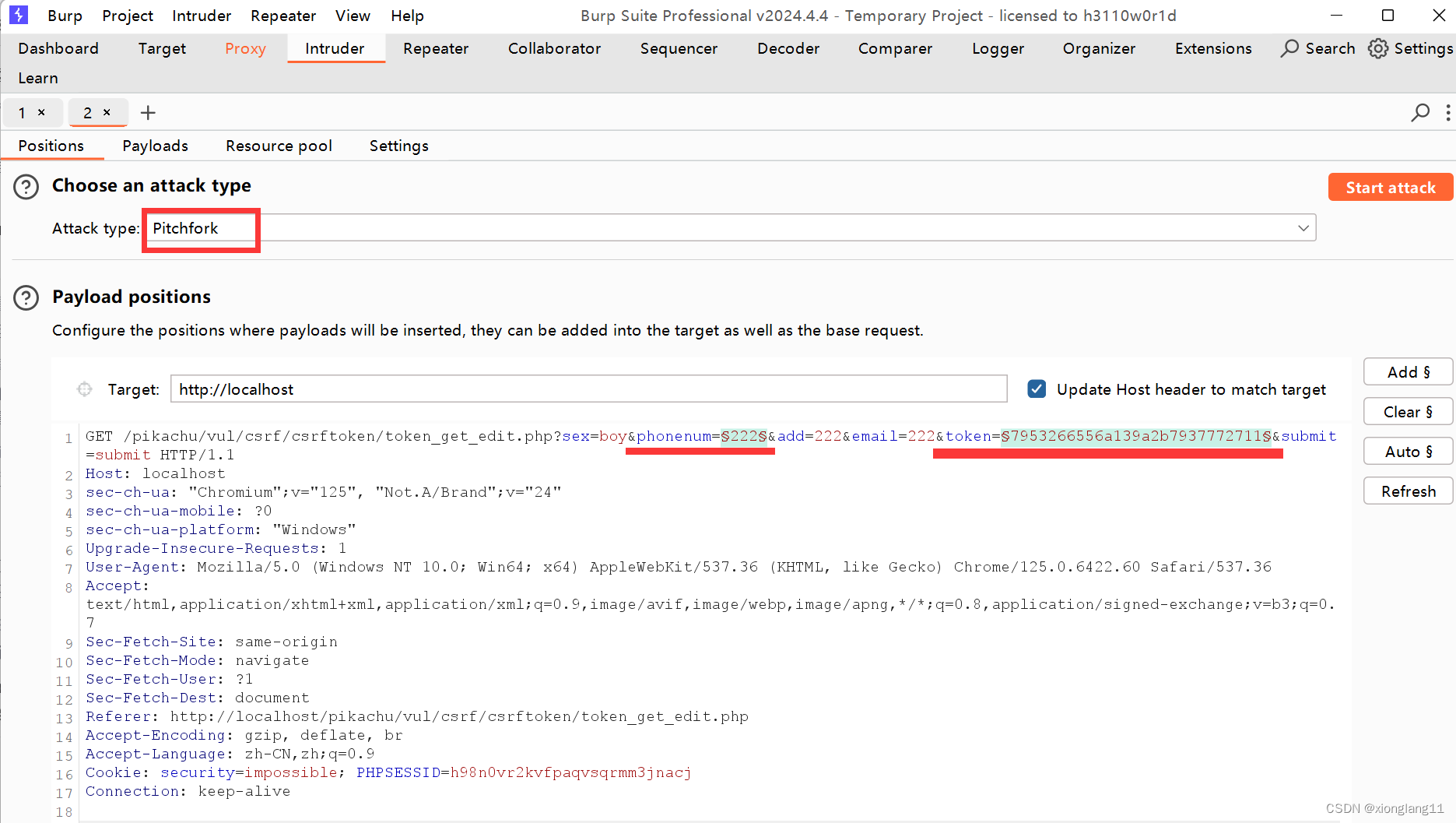This screenshot has width=1456, height=823.
Task: Click the tab search magnifier icon
Action: pos(1420,113)
